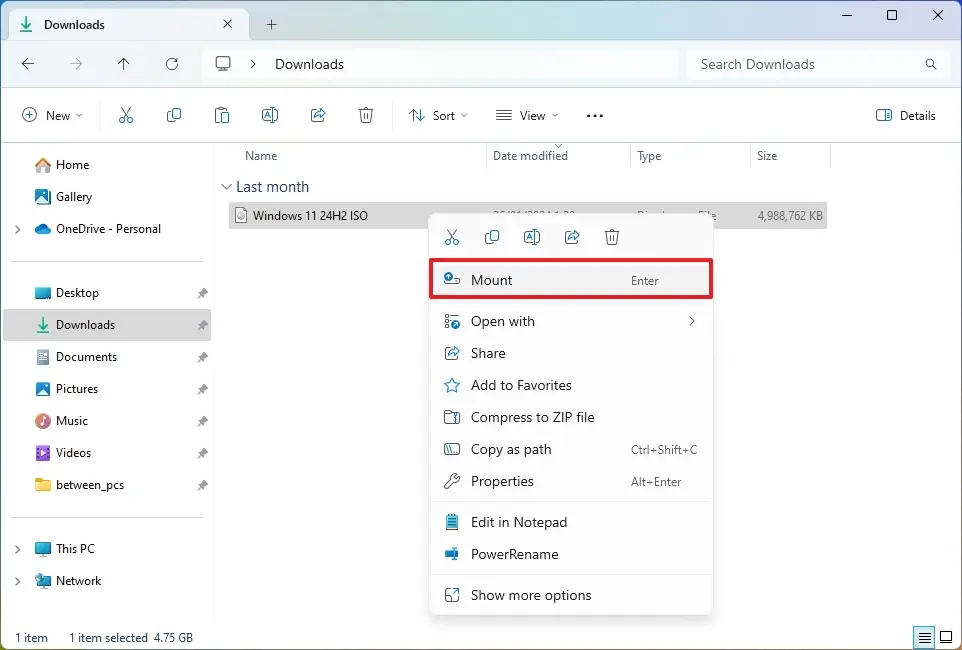Toggle the Details pane button
Screen dimensions: 962x650
[905, 116]
